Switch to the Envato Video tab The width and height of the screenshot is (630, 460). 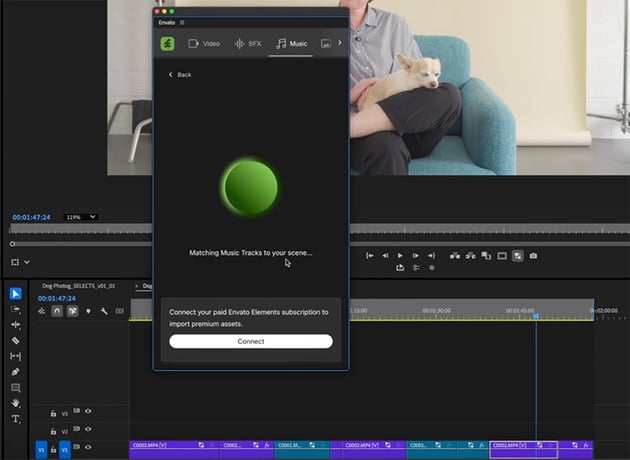pyautogui.click(x=204, y=43)
